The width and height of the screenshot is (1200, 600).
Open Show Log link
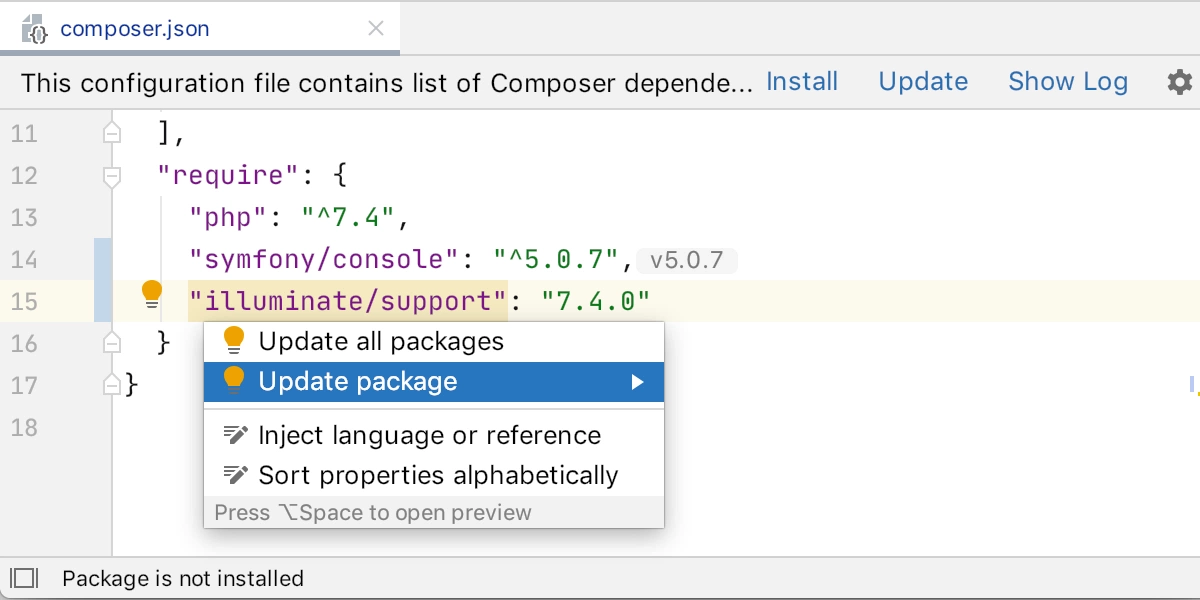pos(1068,82)
